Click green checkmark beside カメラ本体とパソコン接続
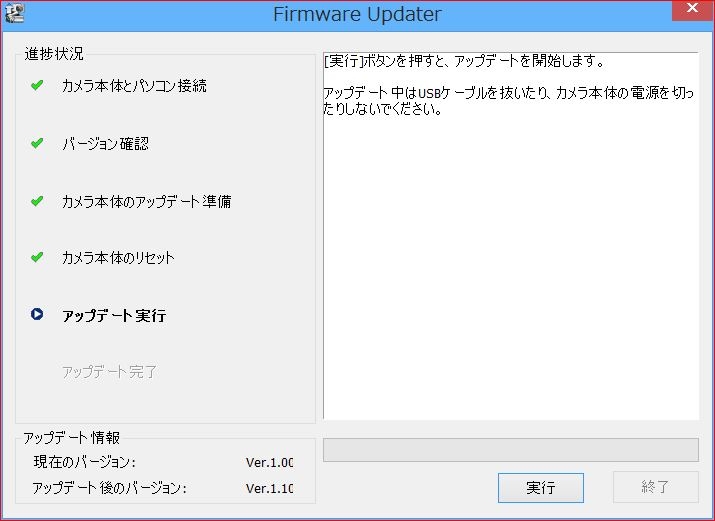The image size is (715, 521). (x=37, y=86)
